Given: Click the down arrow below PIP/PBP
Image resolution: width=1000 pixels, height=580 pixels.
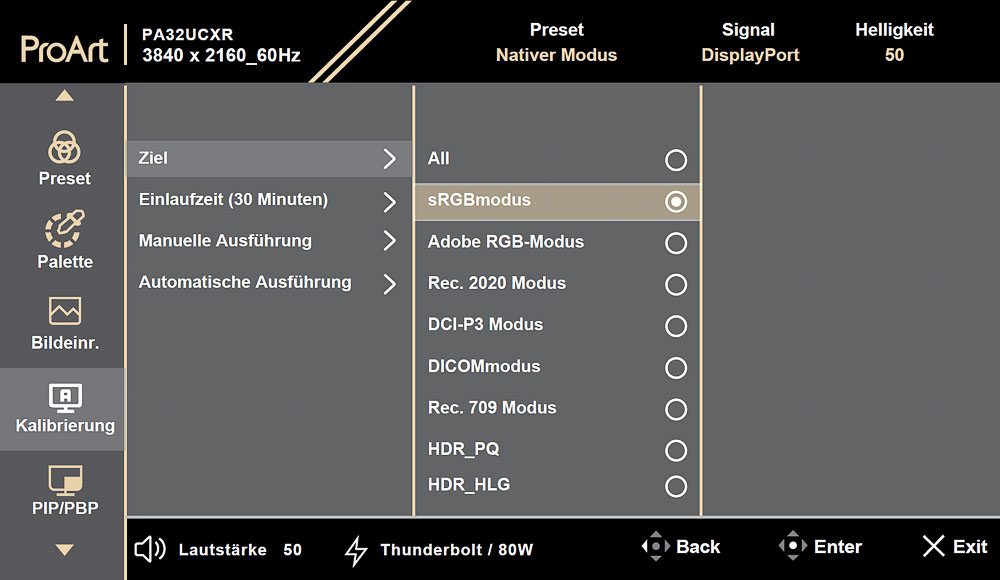Looking at the screenshot, I should 64,549.
